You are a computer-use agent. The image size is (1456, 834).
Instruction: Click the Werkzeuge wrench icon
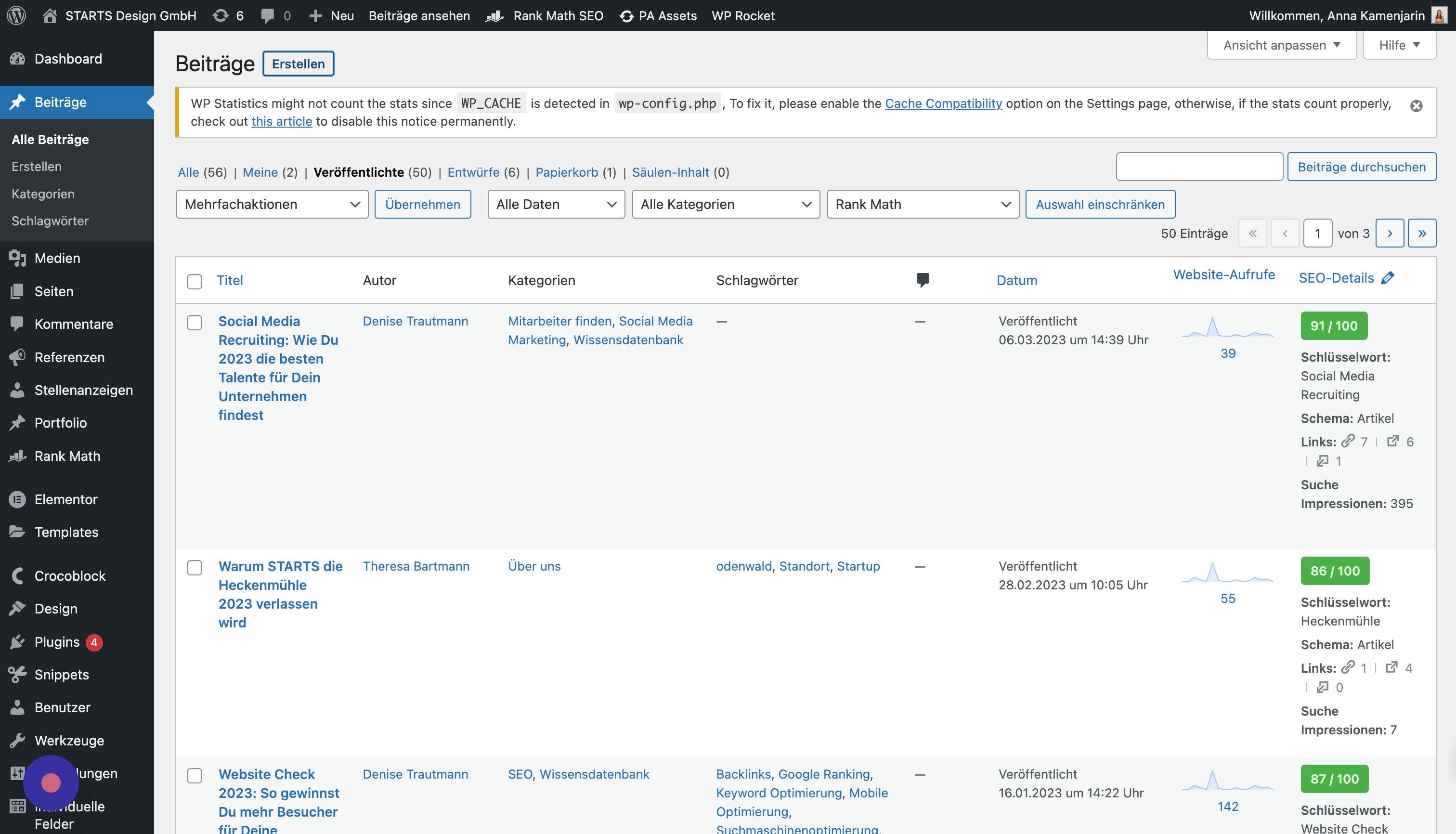point(17,740)
